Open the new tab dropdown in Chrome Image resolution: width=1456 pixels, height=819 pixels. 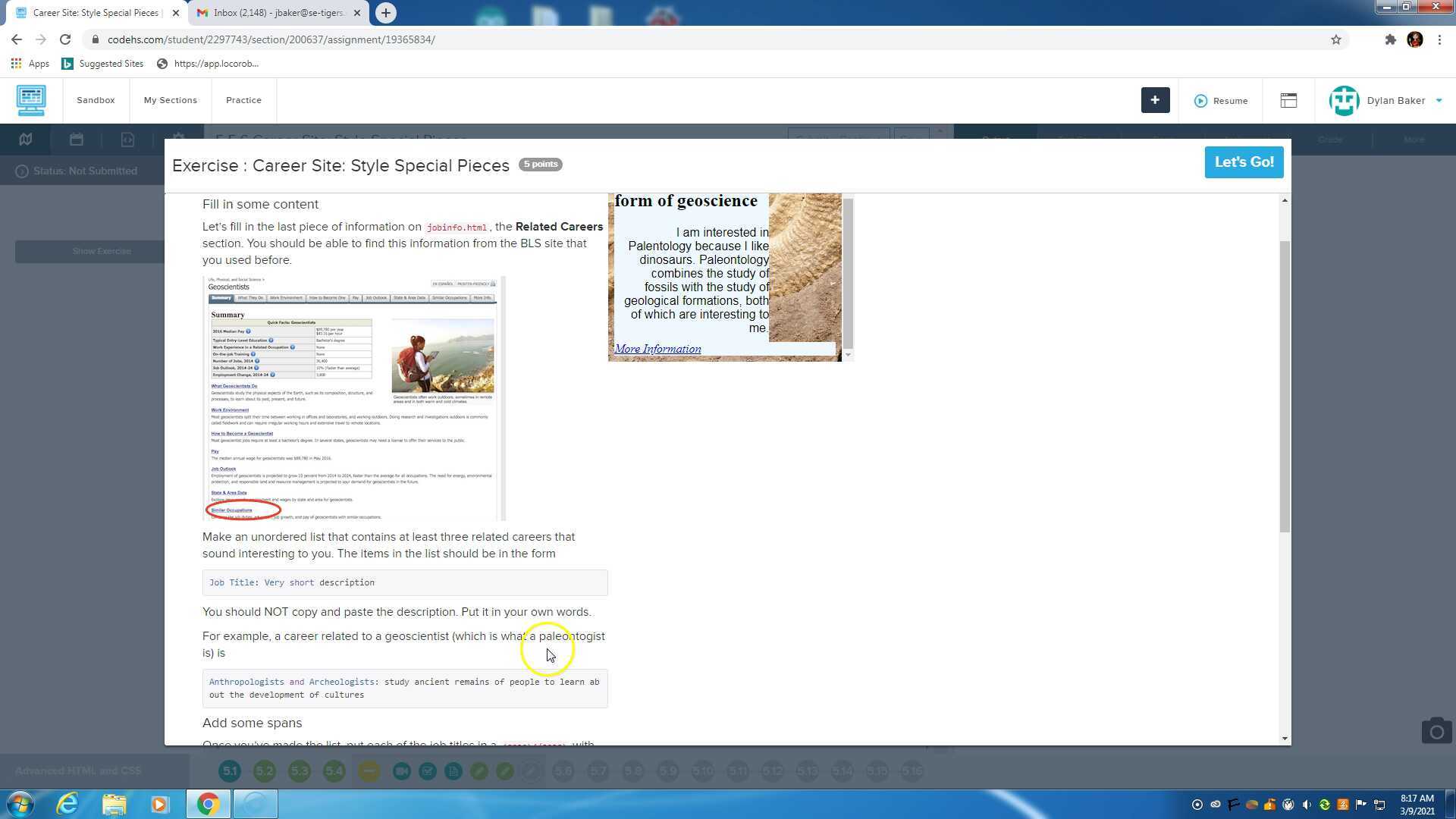[386, 12]
